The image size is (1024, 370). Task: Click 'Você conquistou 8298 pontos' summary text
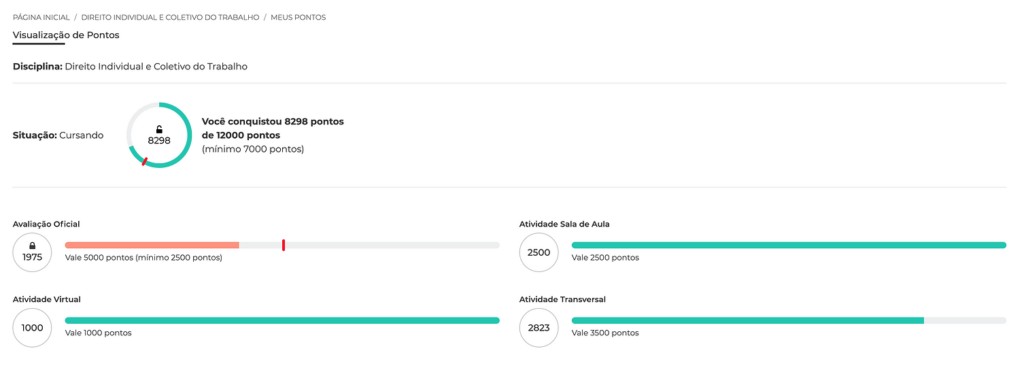pos(273,122)
